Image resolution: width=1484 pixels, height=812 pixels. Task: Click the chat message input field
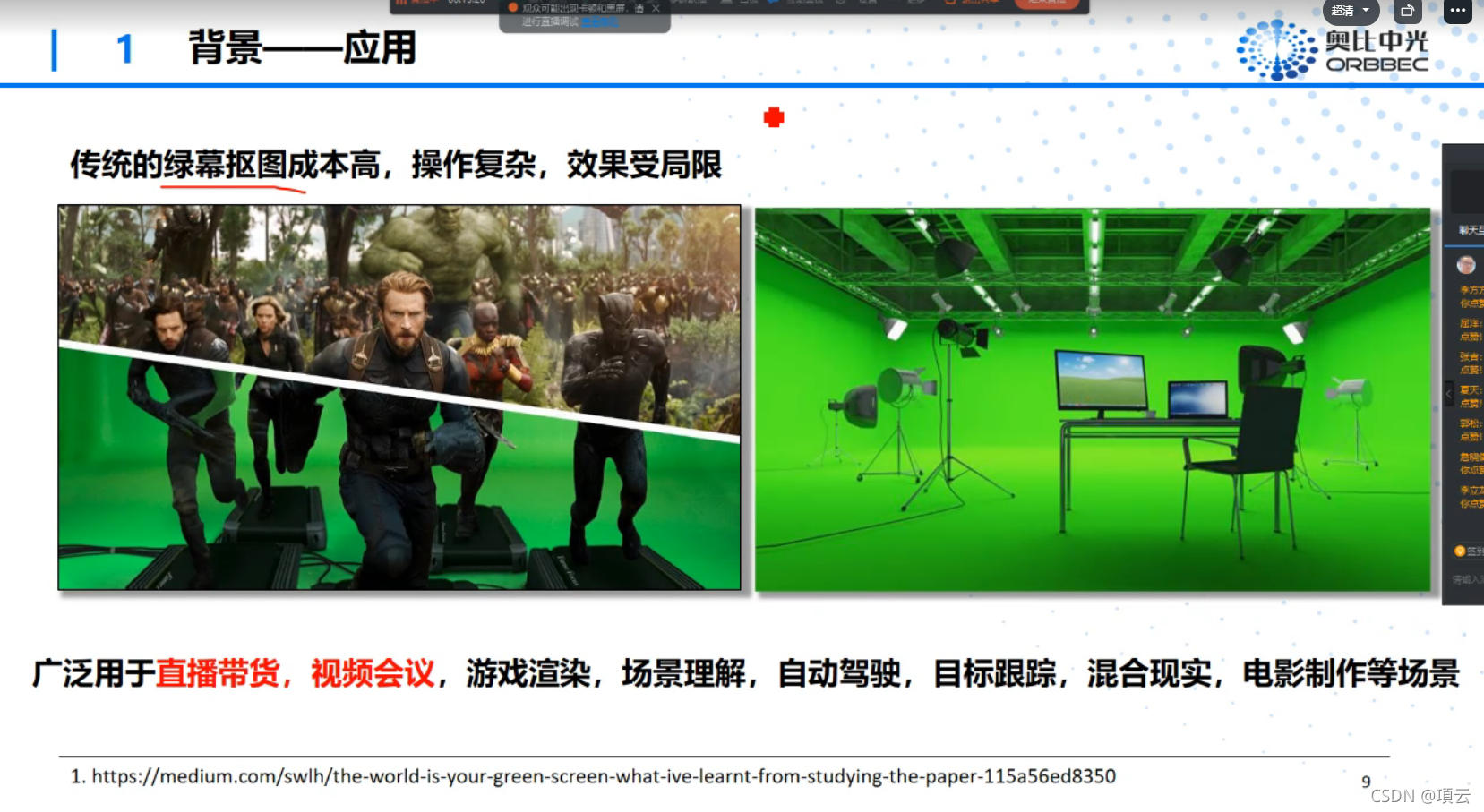pyautogui.click(x=1467, y=580)
